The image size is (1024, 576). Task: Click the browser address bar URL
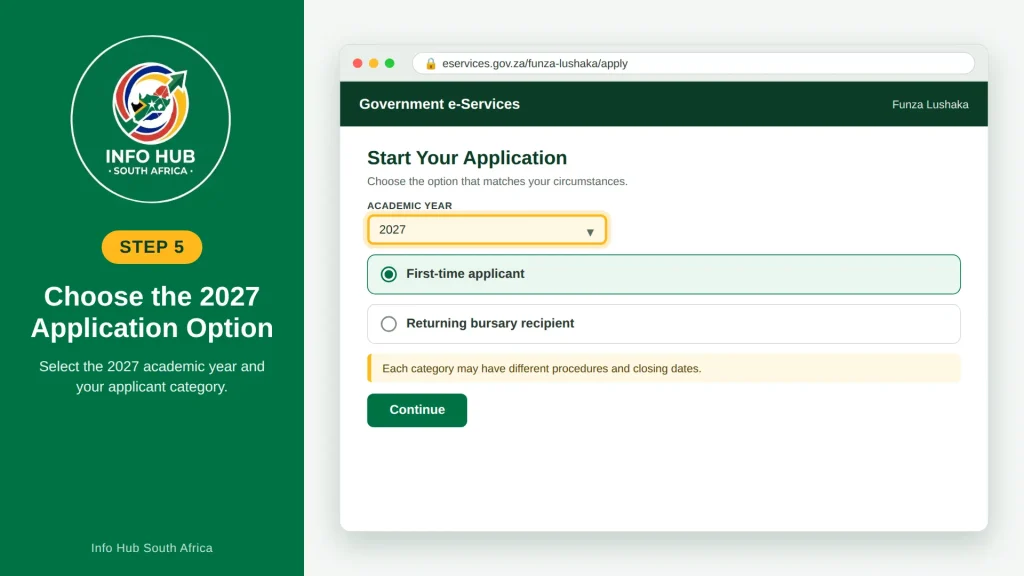[x=535, y=63]
